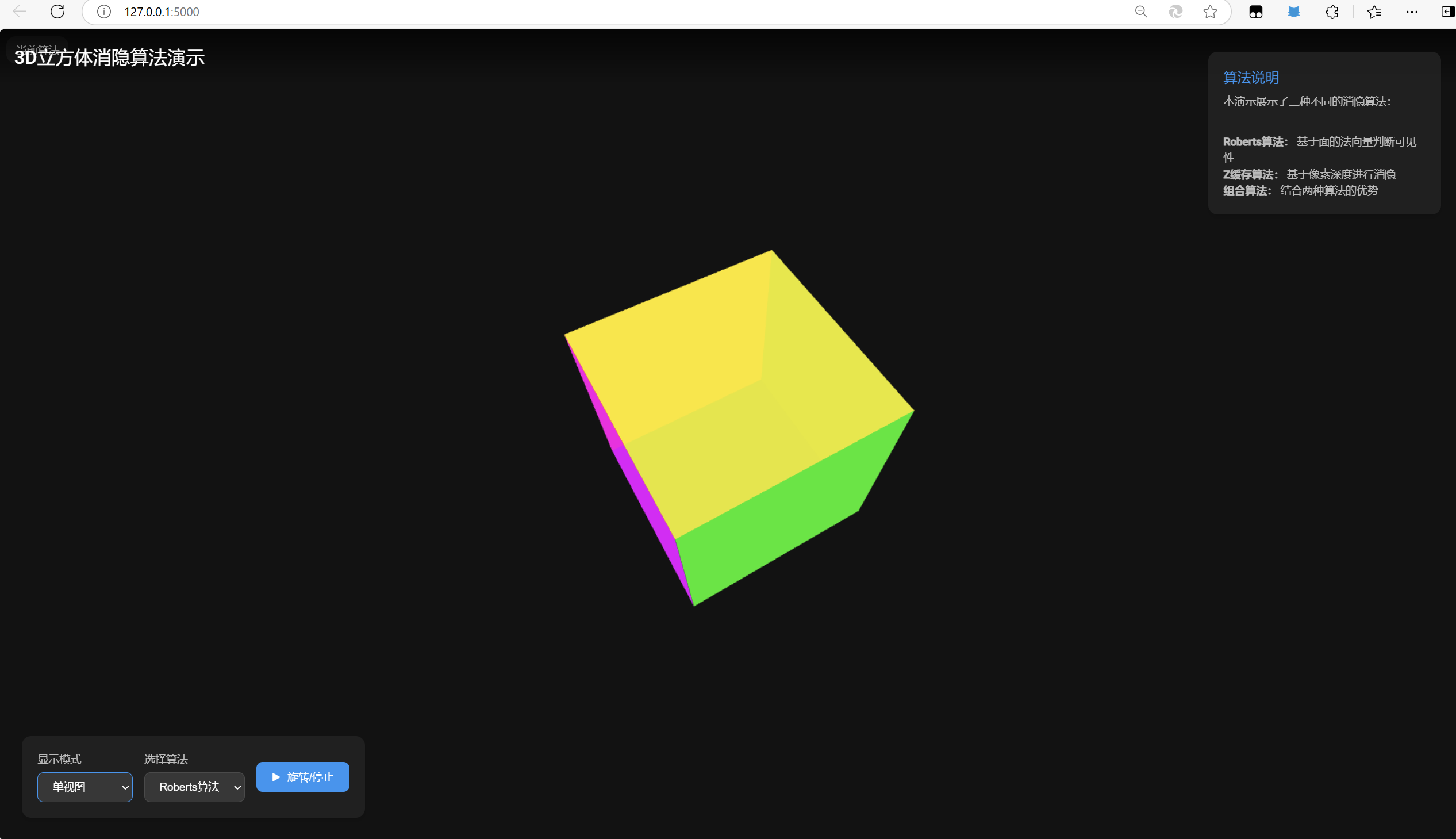1456x839 pixels.
Task: Open the Tampermonkey extension icon
Action: [x=1255, y=12]
